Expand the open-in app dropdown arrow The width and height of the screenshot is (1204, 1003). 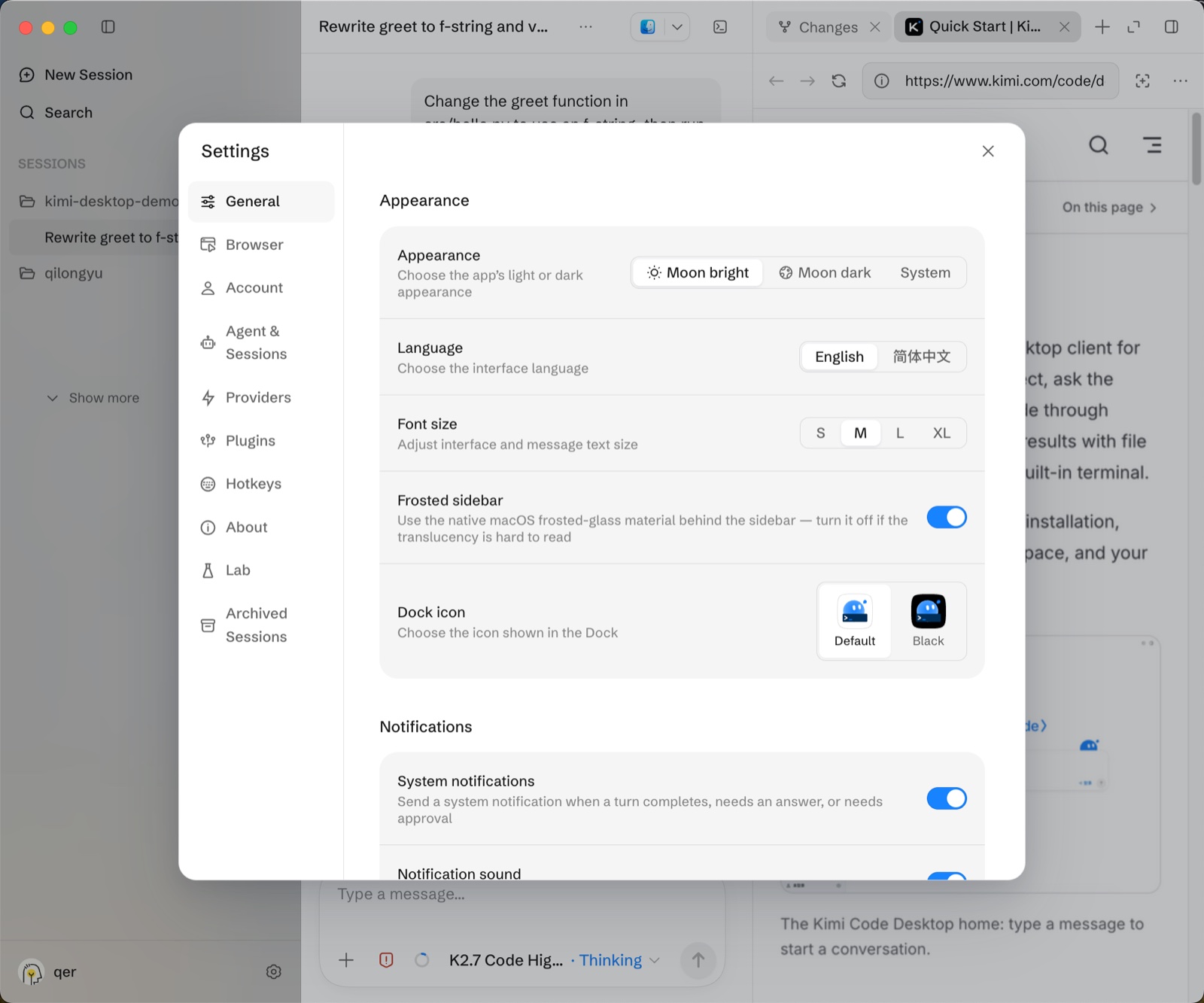click(676, 27)
